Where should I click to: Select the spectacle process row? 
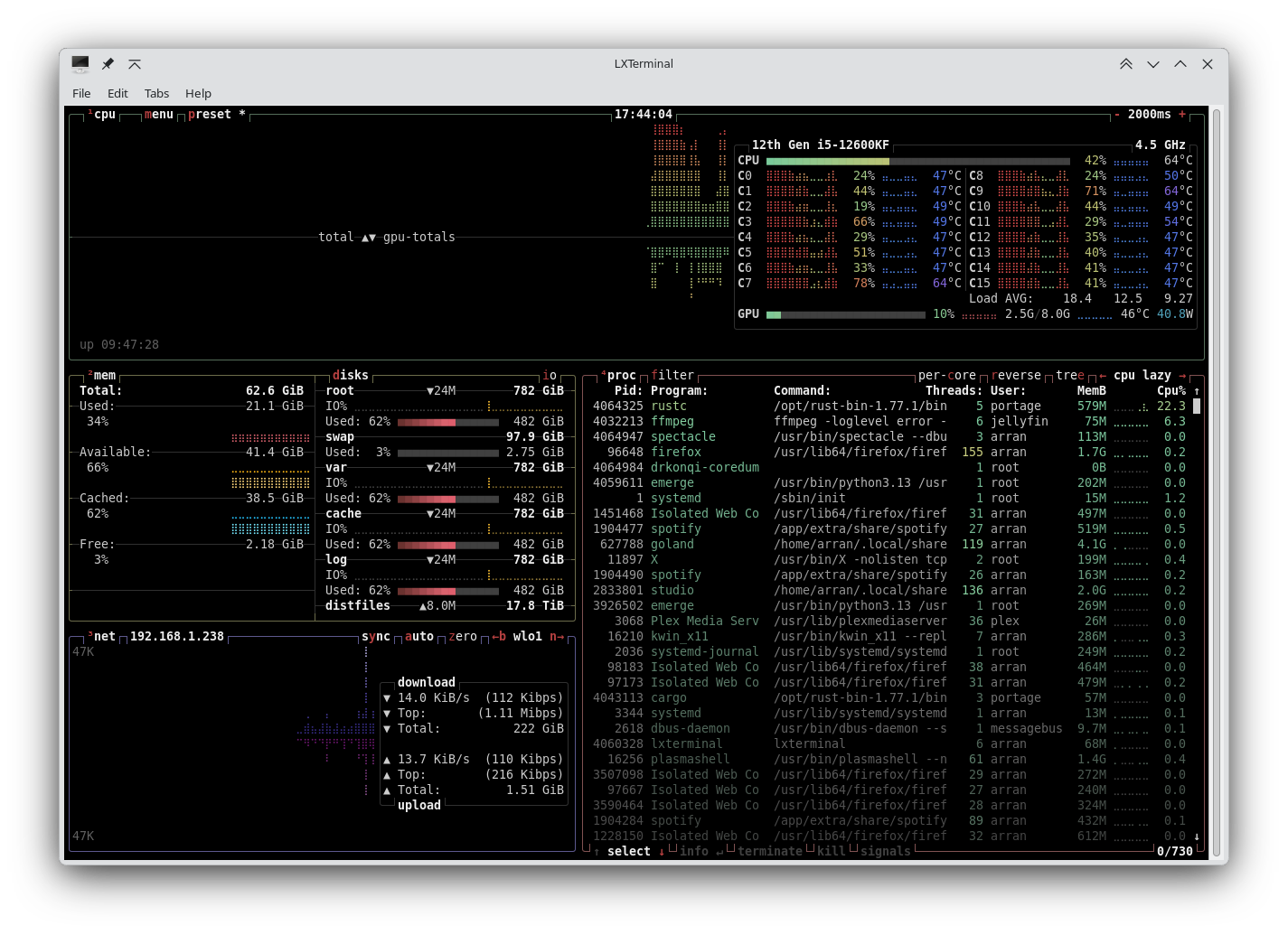889,437
